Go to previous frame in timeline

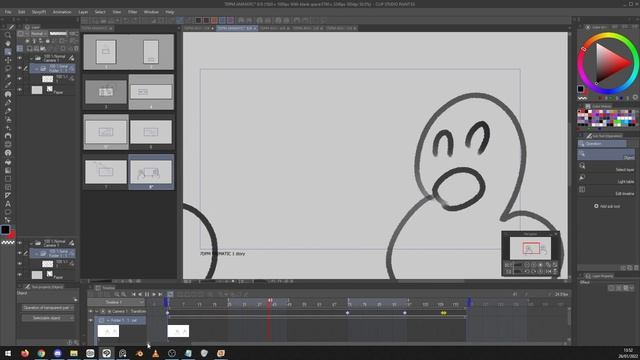click(140, 294)
